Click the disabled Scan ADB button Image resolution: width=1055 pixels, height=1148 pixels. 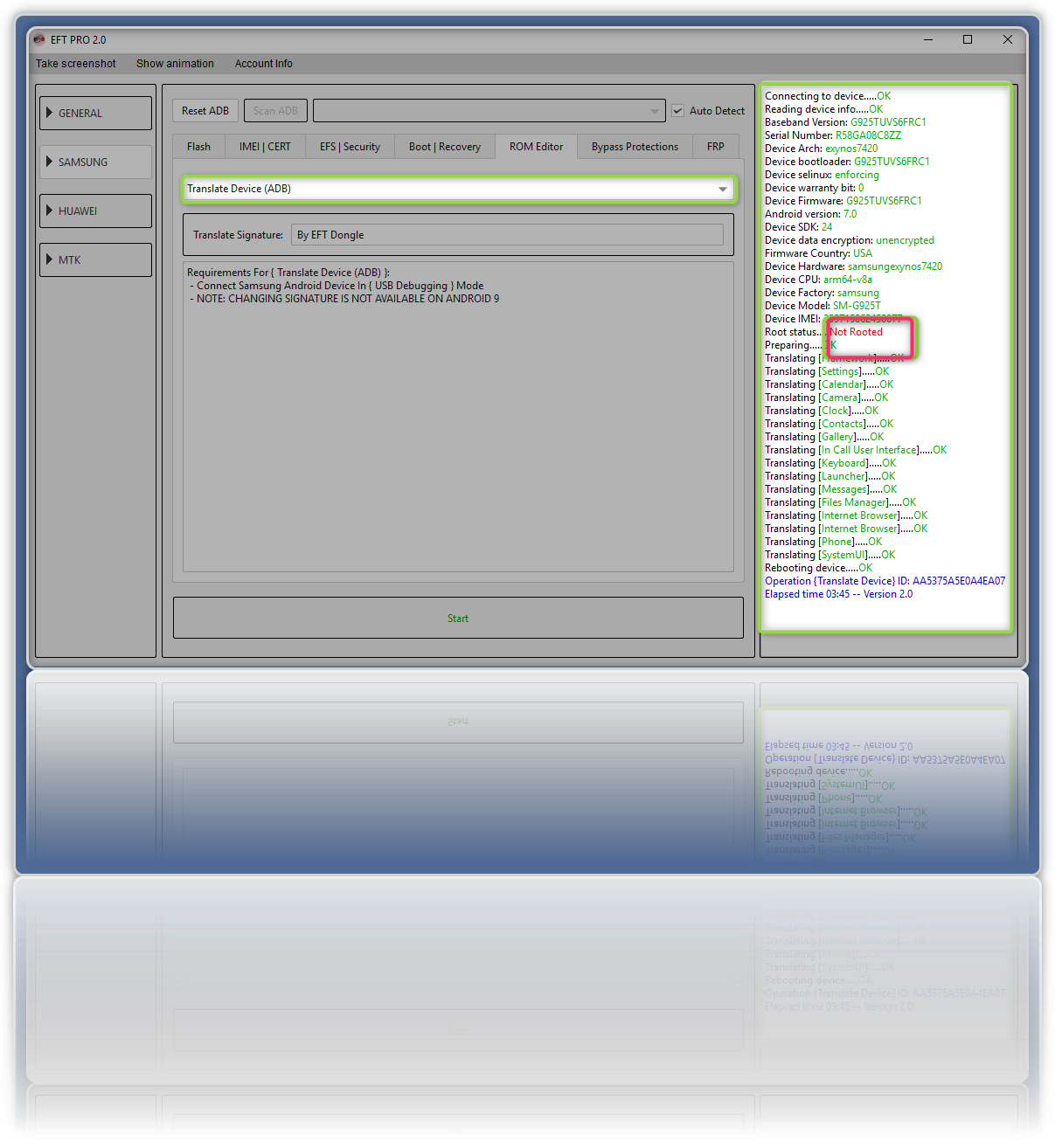tap(275, 111)
